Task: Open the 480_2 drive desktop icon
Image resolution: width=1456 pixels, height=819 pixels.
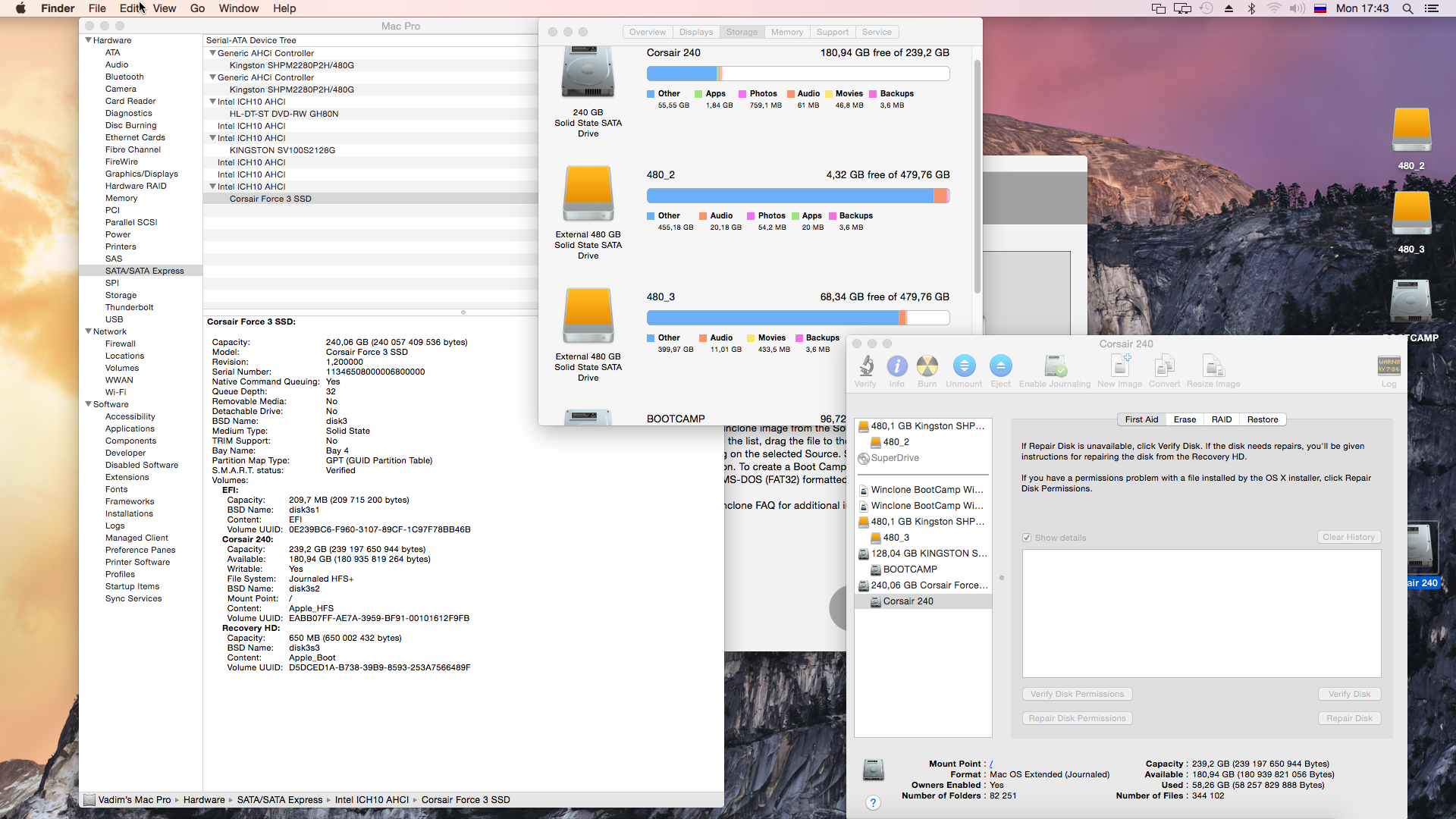Action: (x=1411, y=131)
